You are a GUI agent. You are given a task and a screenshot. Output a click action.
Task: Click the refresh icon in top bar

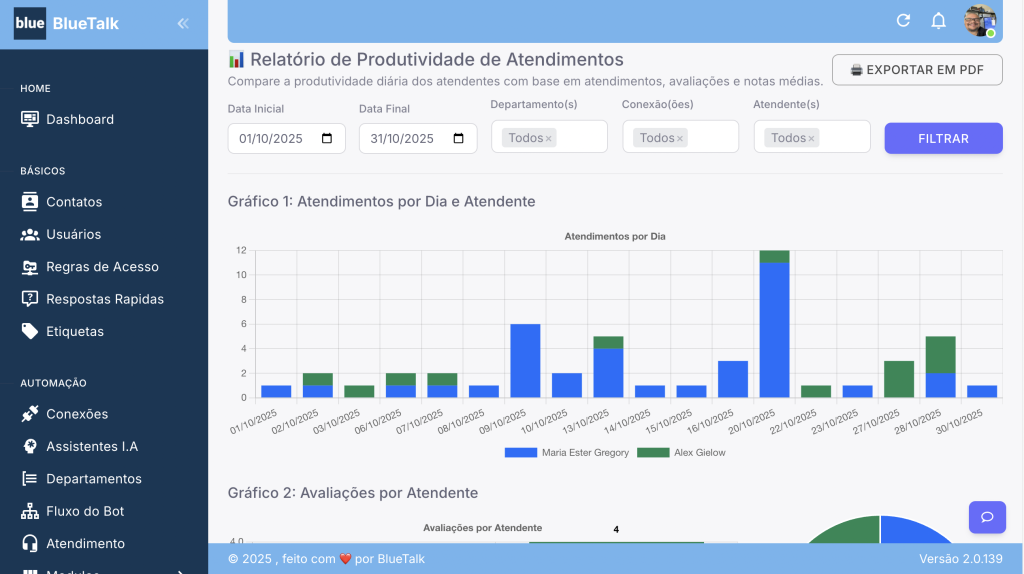tap(903, 21)
